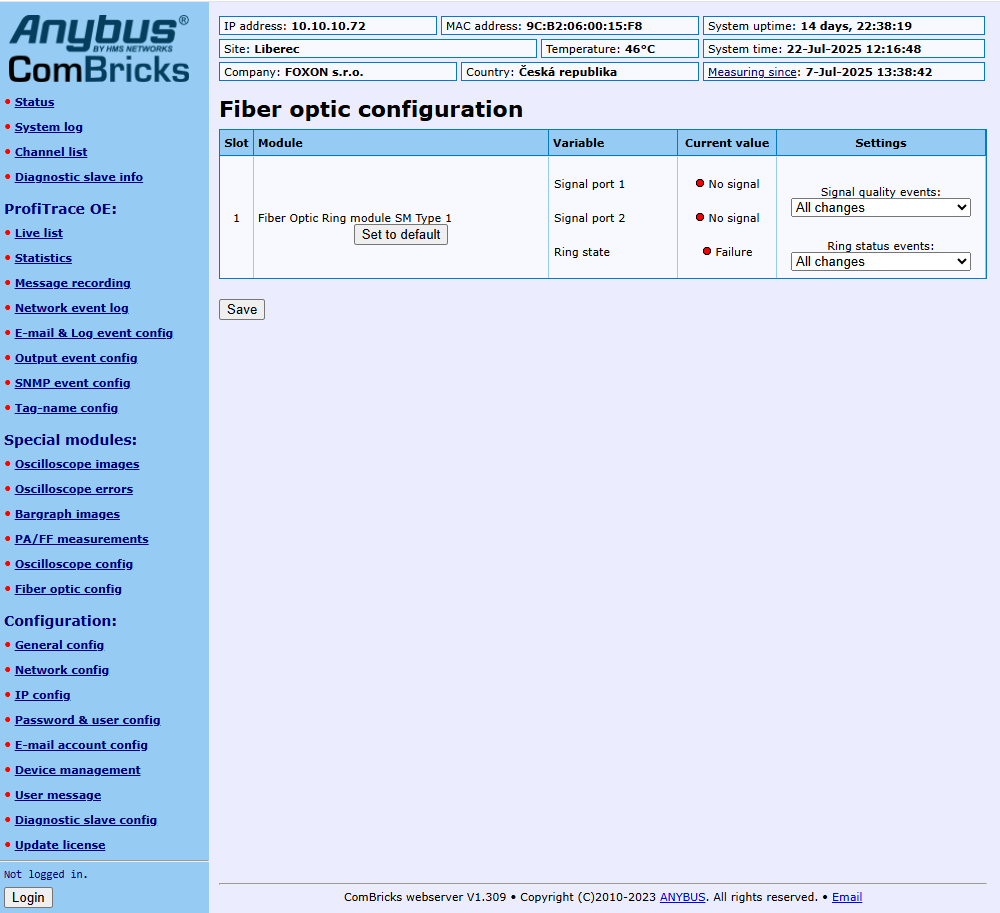Open the Channel list page
The height and width of the screenshot is (913, 1000).
[51, 152]
